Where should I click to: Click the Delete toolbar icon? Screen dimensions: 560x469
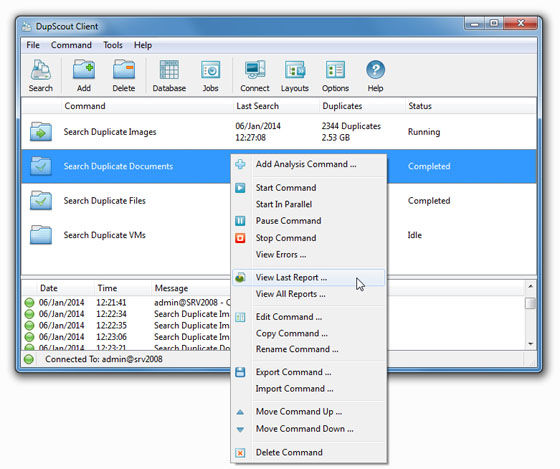click(x=124, y=76)
